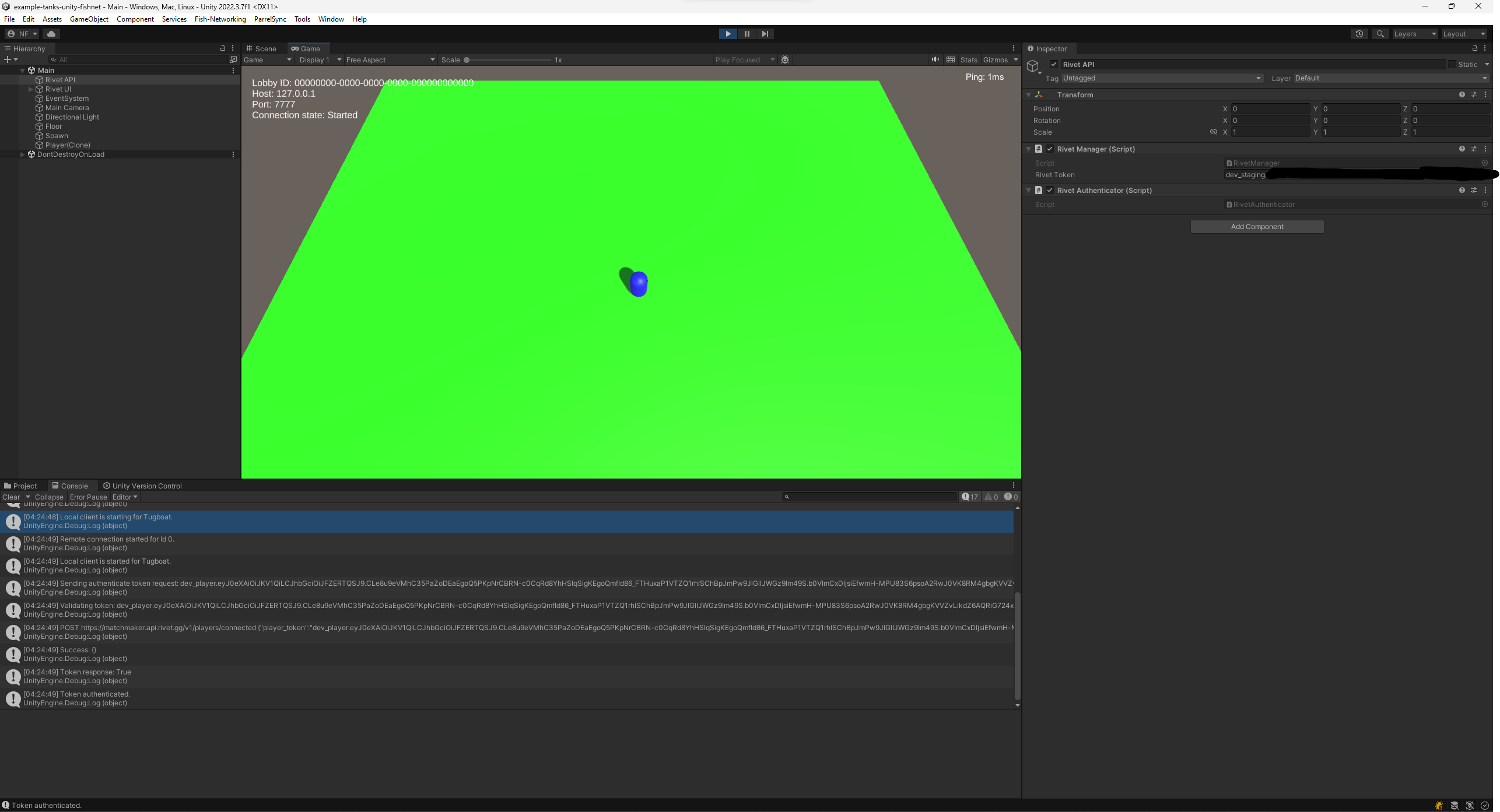Screen dimensions: 1500x812
Task: Click the Rivet Token input field
Action: click(x=1350, y=174)
